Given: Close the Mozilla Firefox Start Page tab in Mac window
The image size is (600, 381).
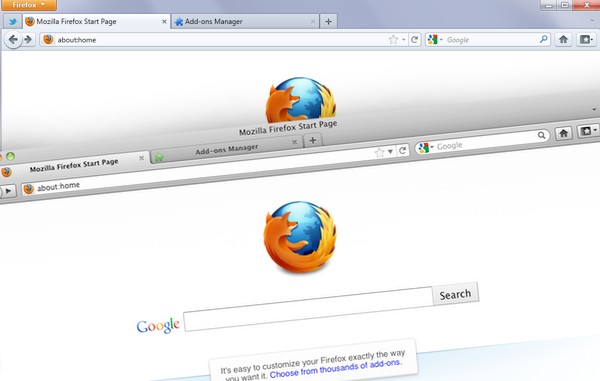Looking at the screenshot, I should click(141, 158).
